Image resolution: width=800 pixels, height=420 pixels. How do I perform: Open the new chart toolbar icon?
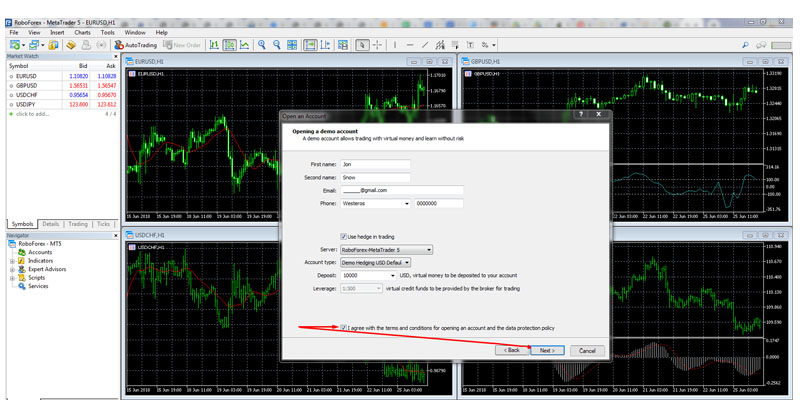(x=15, y=45)
